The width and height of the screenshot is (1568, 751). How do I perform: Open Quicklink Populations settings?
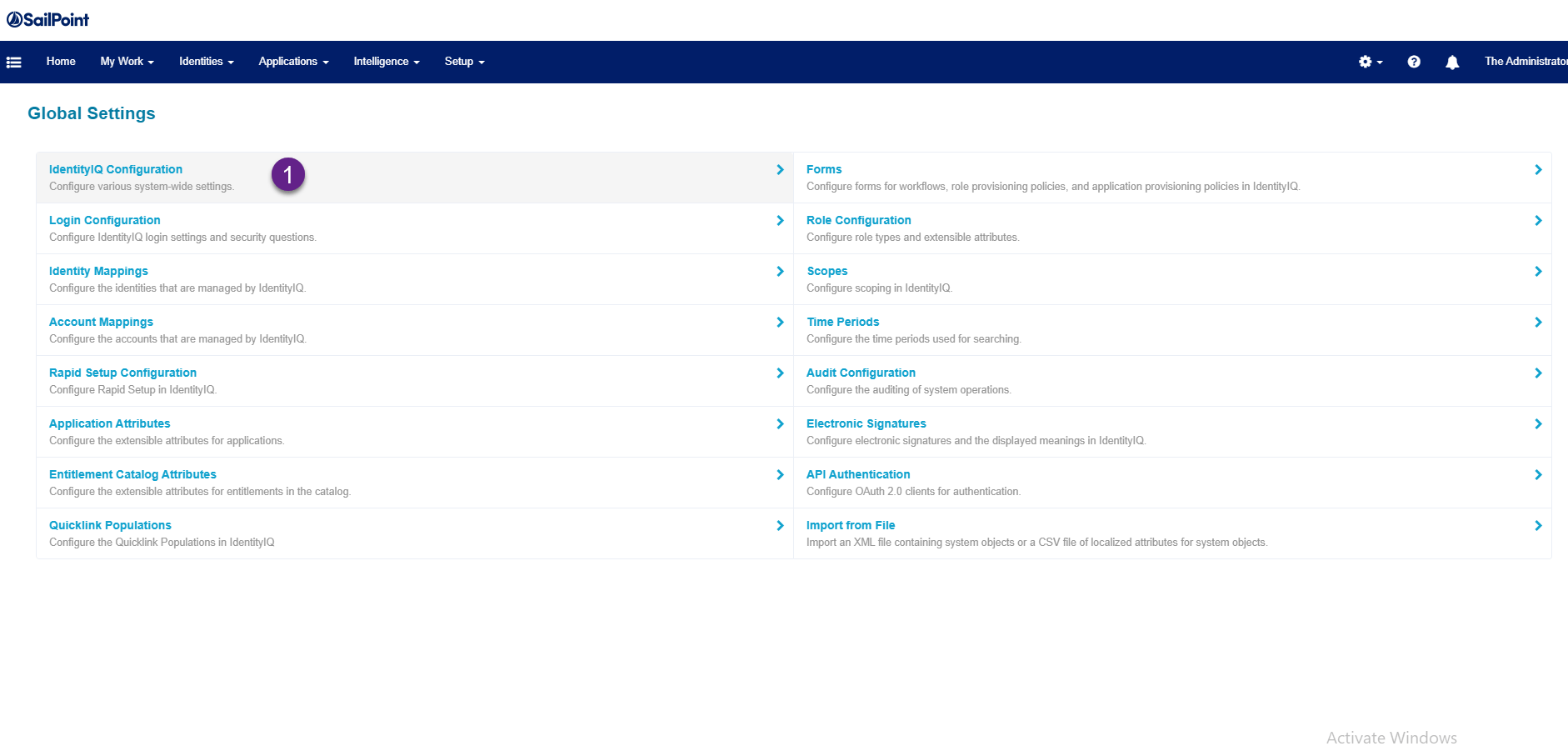tap(110, 525)
